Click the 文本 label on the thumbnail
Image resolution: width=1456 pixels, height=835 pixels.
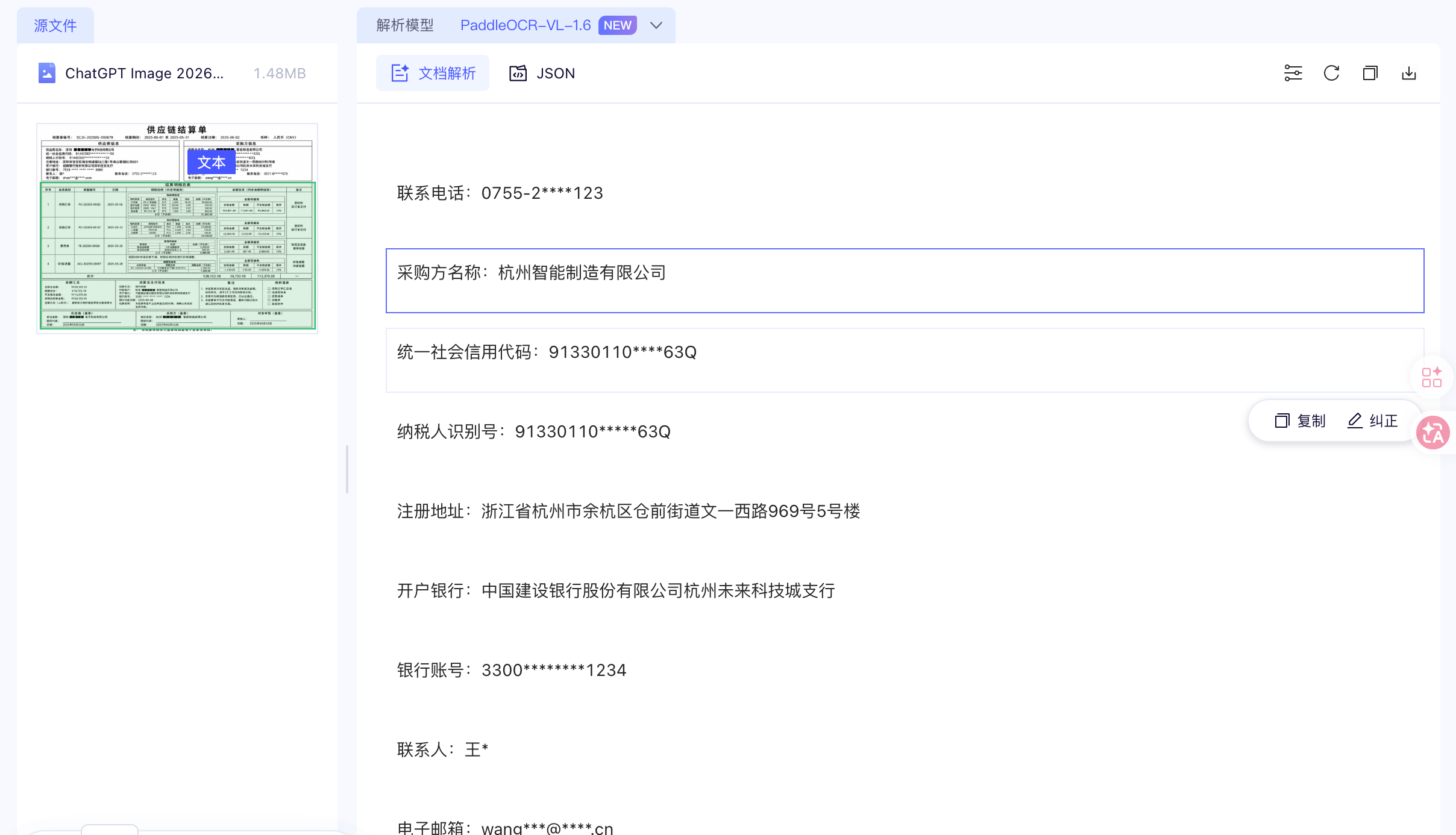tap(212, 162)
